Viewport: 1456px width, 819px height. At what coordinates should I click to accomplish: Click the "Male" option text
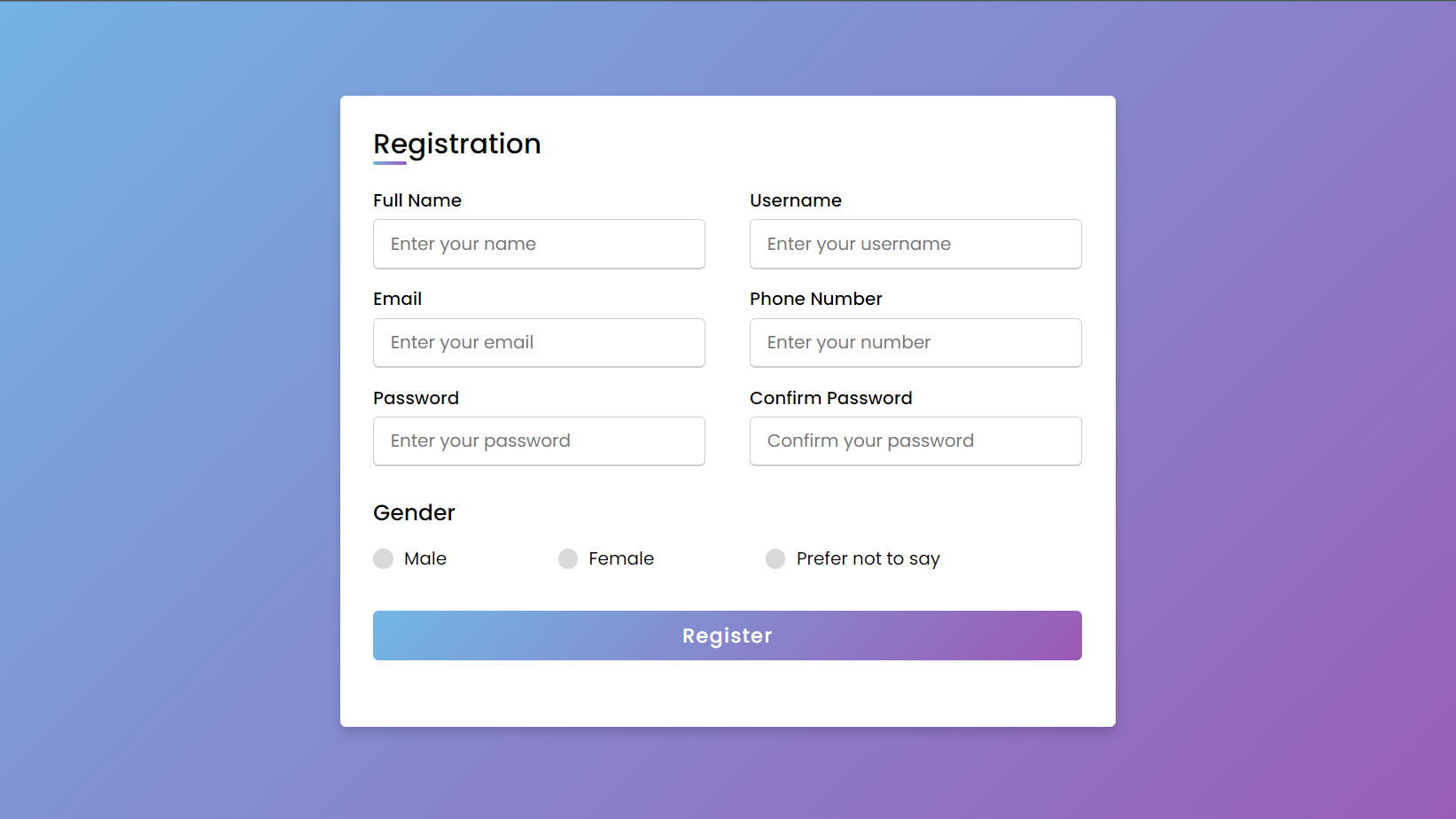(425, 559)
